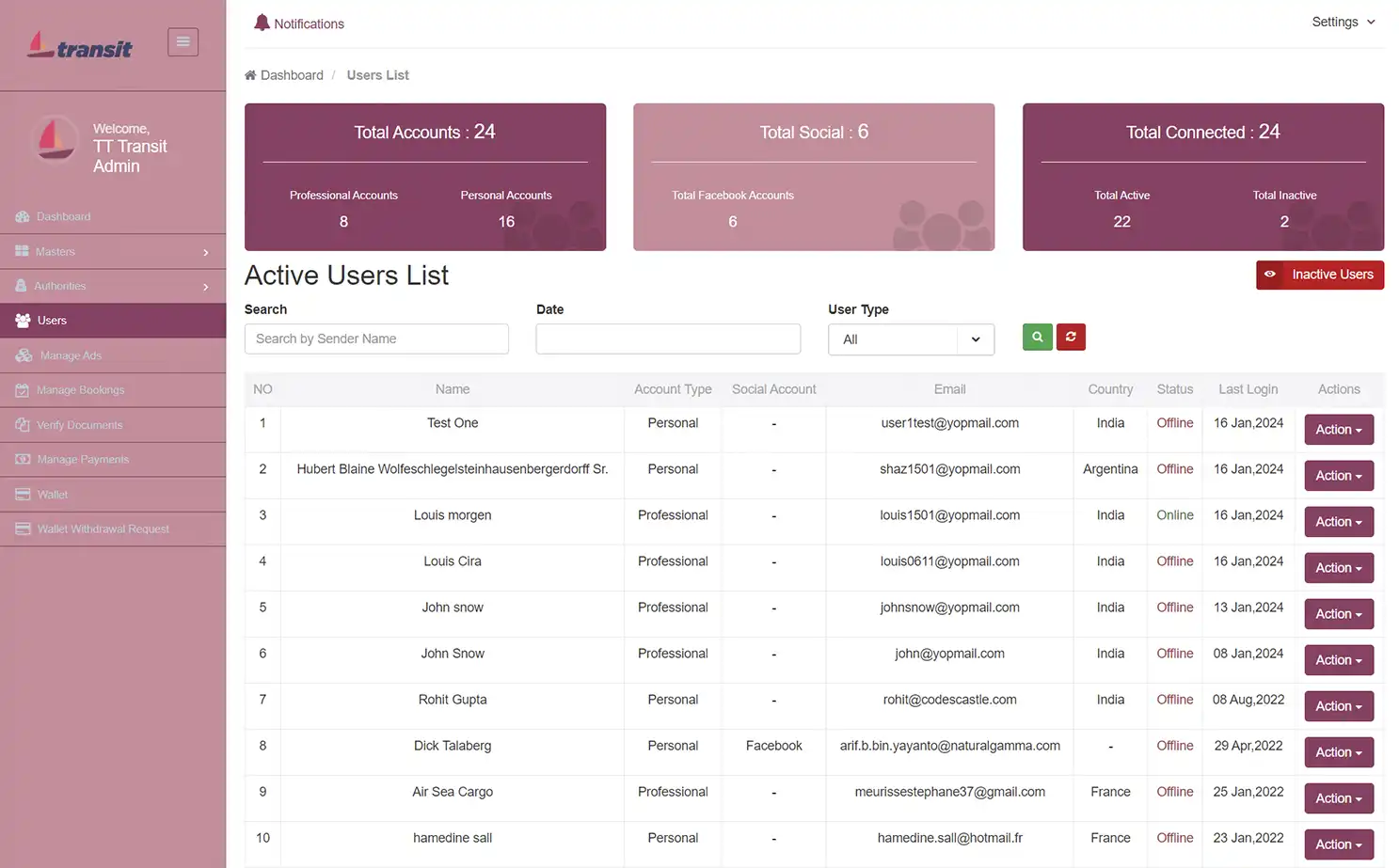Toggle Louis morgen's Online status

click(x=1174, y=514)
